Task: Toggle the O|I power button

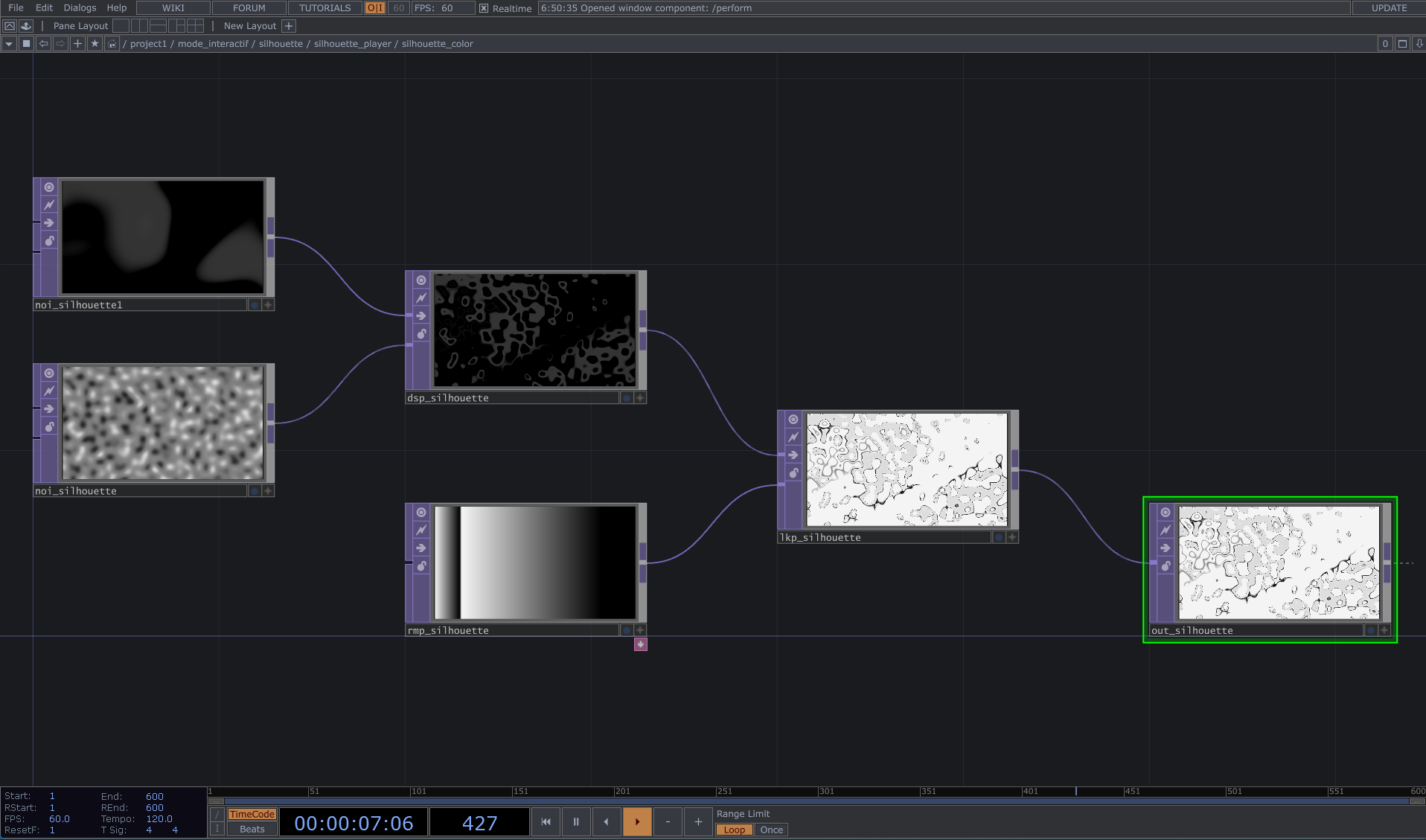Action: pyautogui.click(x=375, y=8)
